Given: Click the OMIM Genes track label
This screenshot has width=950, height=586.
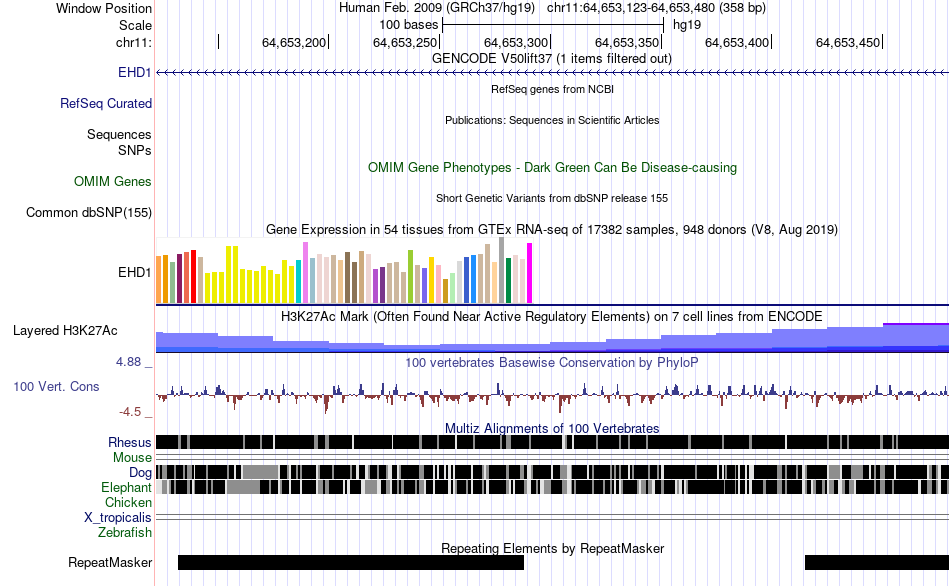Looking at the screenshot, I should [113, 181].
